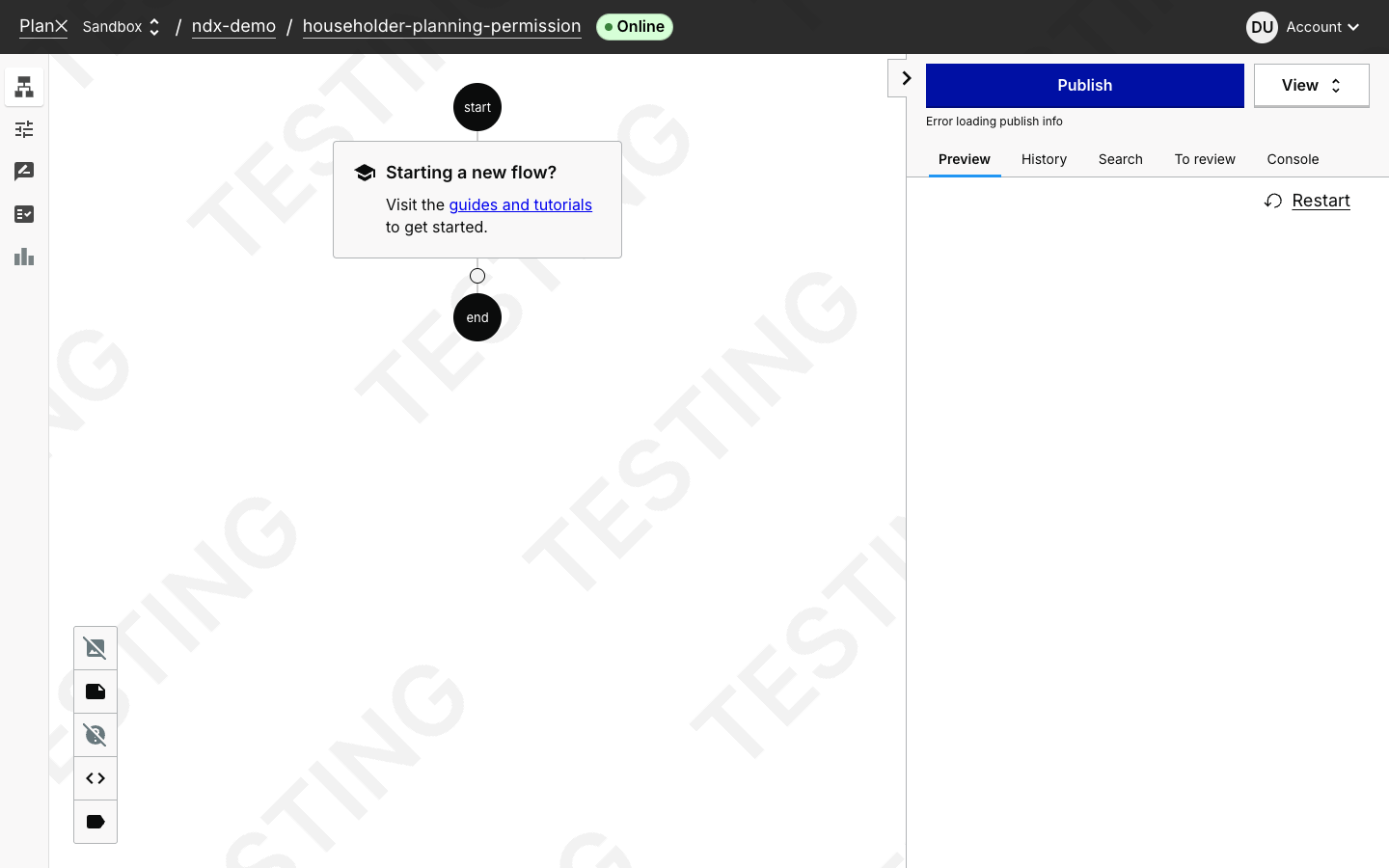Open the flow settings sliders panel
This screenshot has width=1389, height=868.
pos(24,128)
